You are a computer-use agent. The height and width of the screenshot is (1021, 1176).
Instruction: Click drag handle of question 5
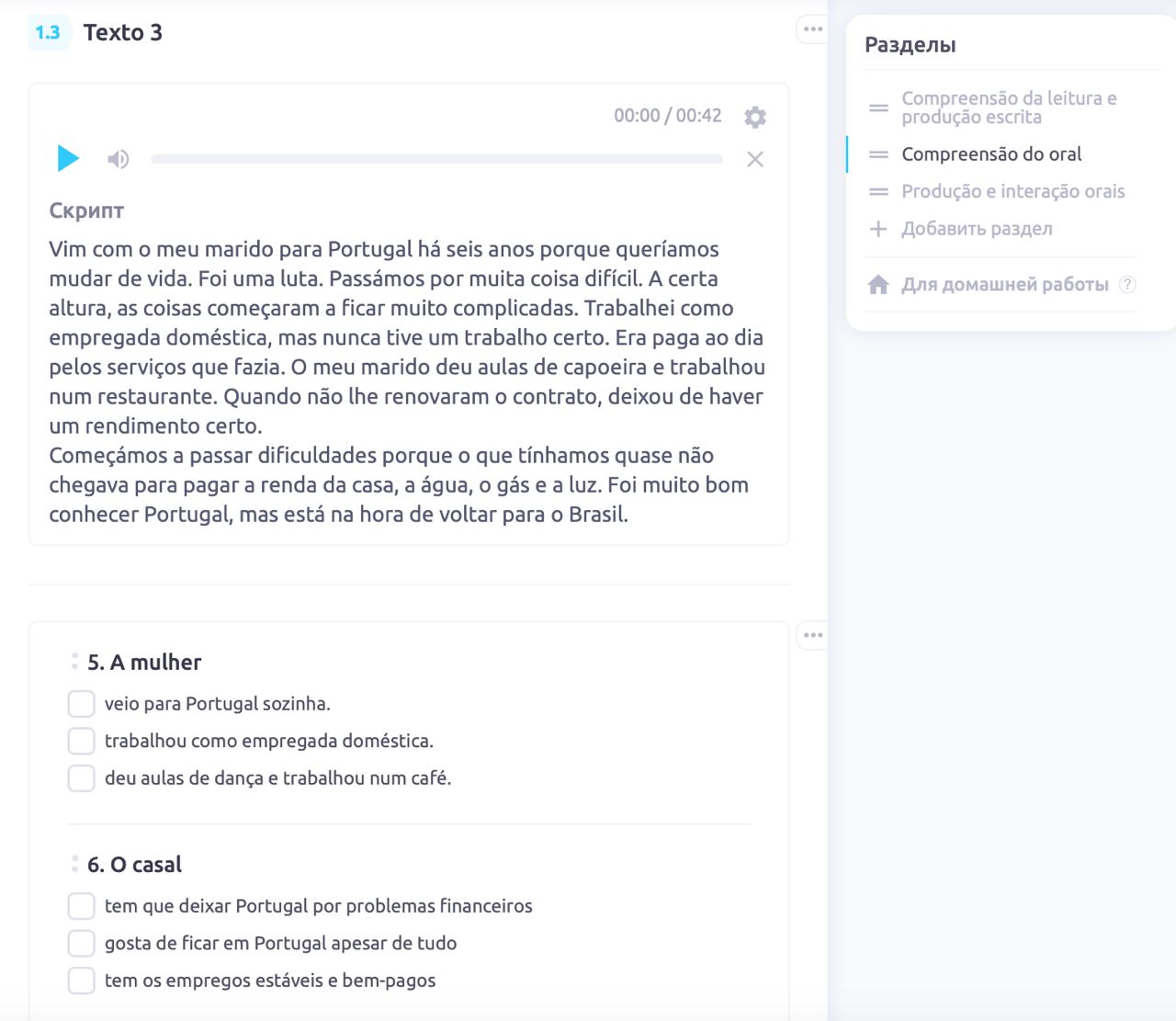74,662
